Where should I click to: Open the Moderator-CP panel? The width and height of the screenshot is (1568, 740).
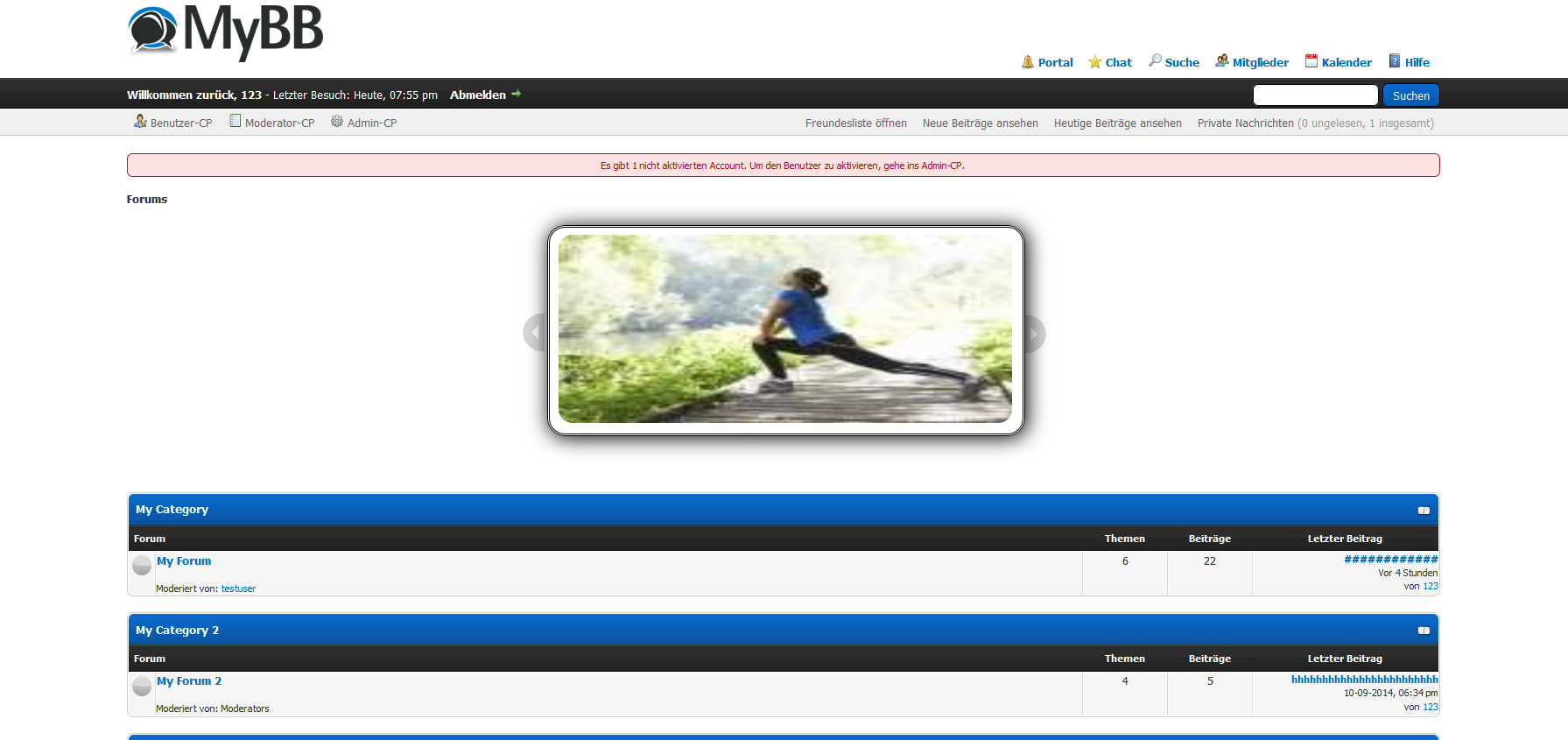[x=279, y=123]
